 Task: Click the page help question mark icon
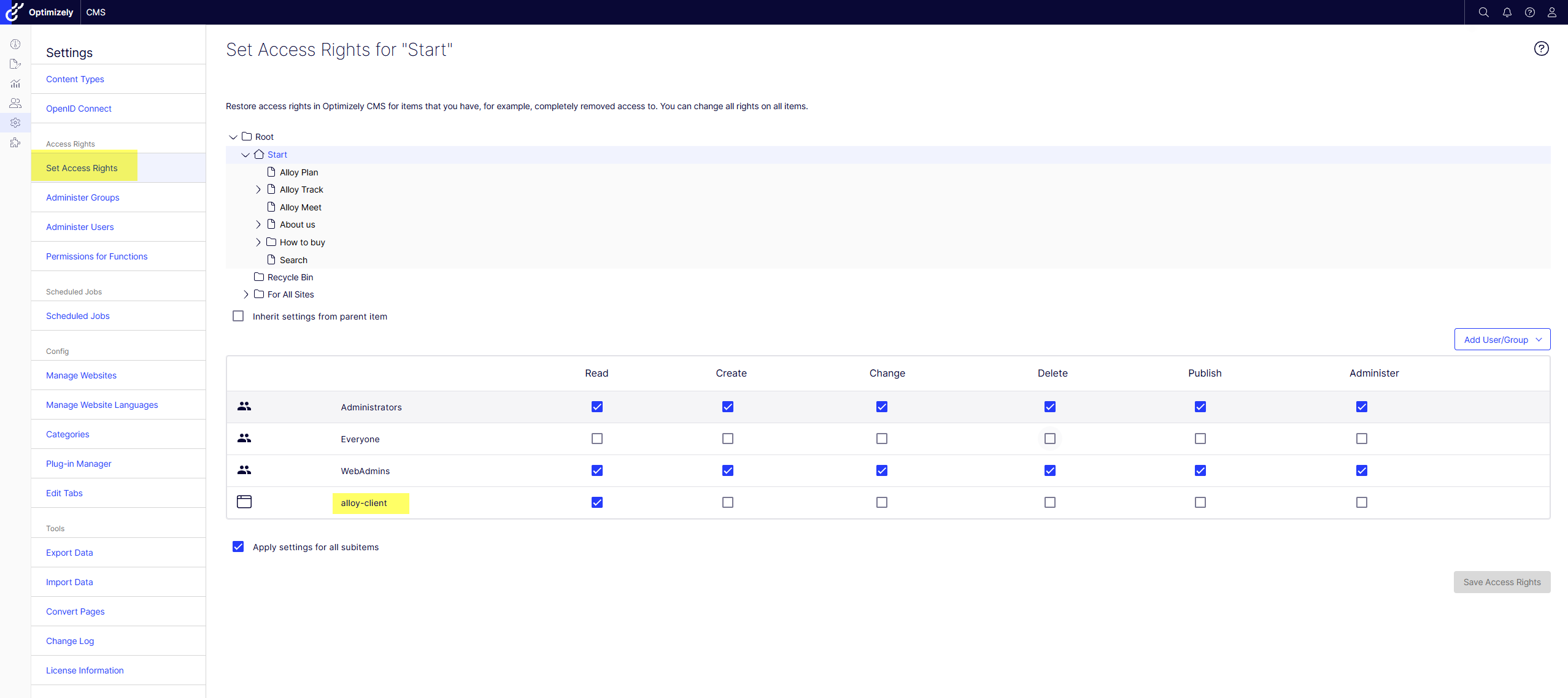coord(1542,48)
